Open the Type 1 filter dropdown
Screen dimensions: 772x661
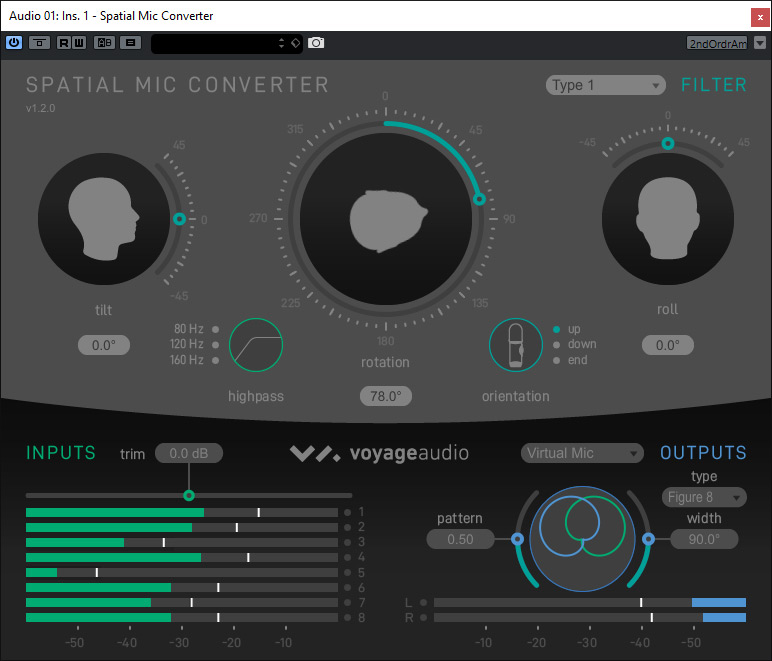coord(606,85)
